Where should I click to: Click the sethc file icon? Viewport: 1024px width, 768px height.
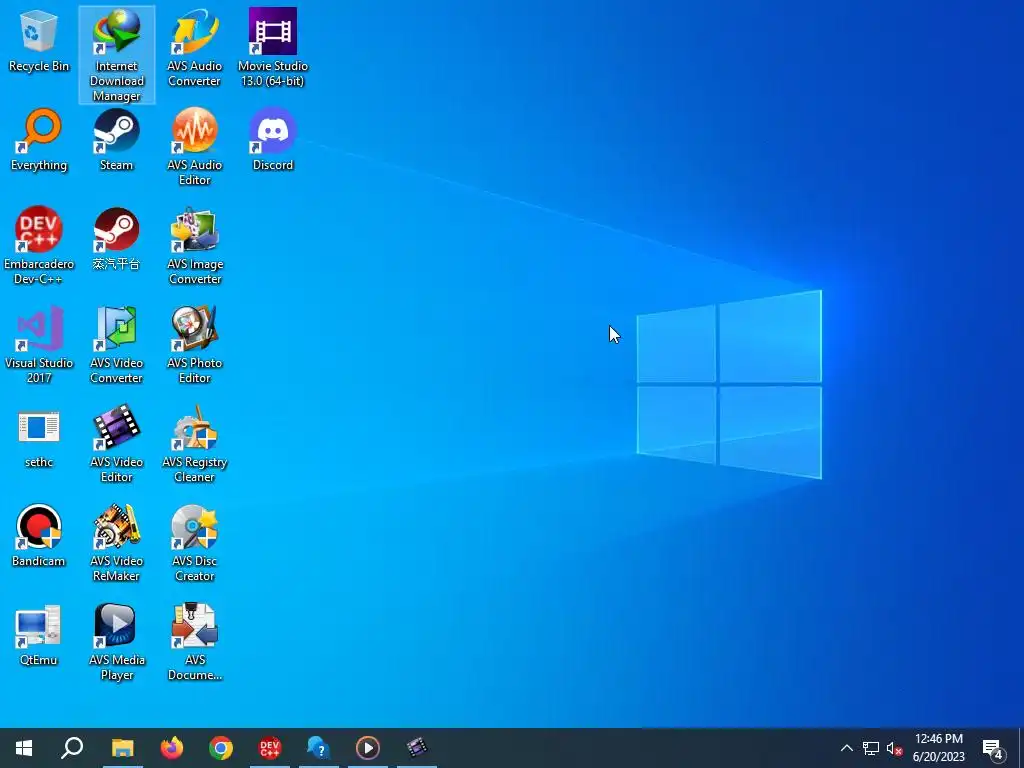pos(39,438)
